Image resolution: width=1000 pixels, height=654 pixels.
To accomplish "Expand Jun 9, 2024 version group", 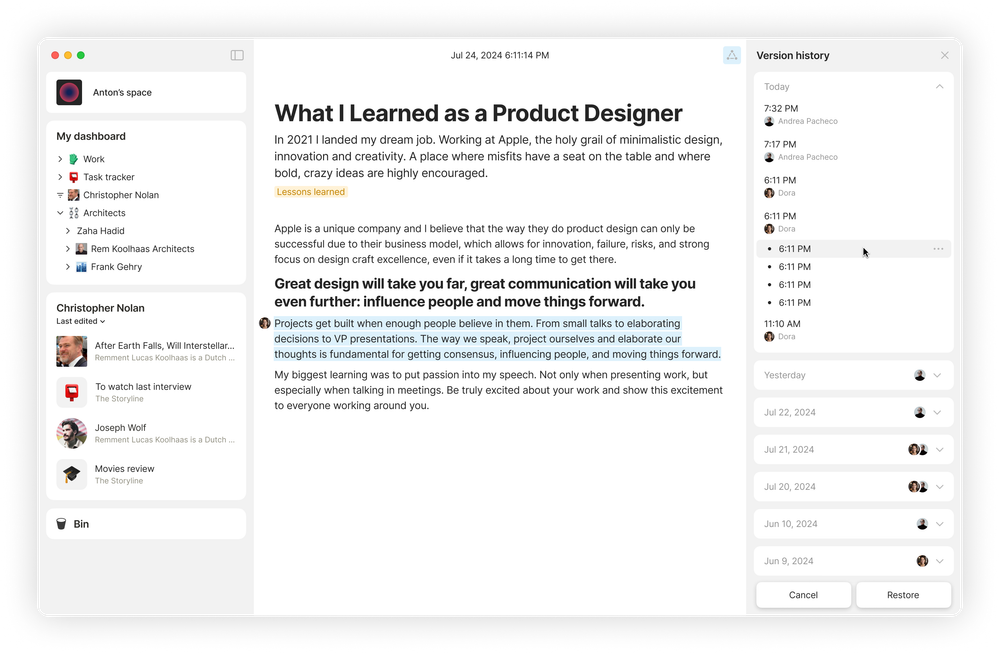I will (x=939, y=561).
